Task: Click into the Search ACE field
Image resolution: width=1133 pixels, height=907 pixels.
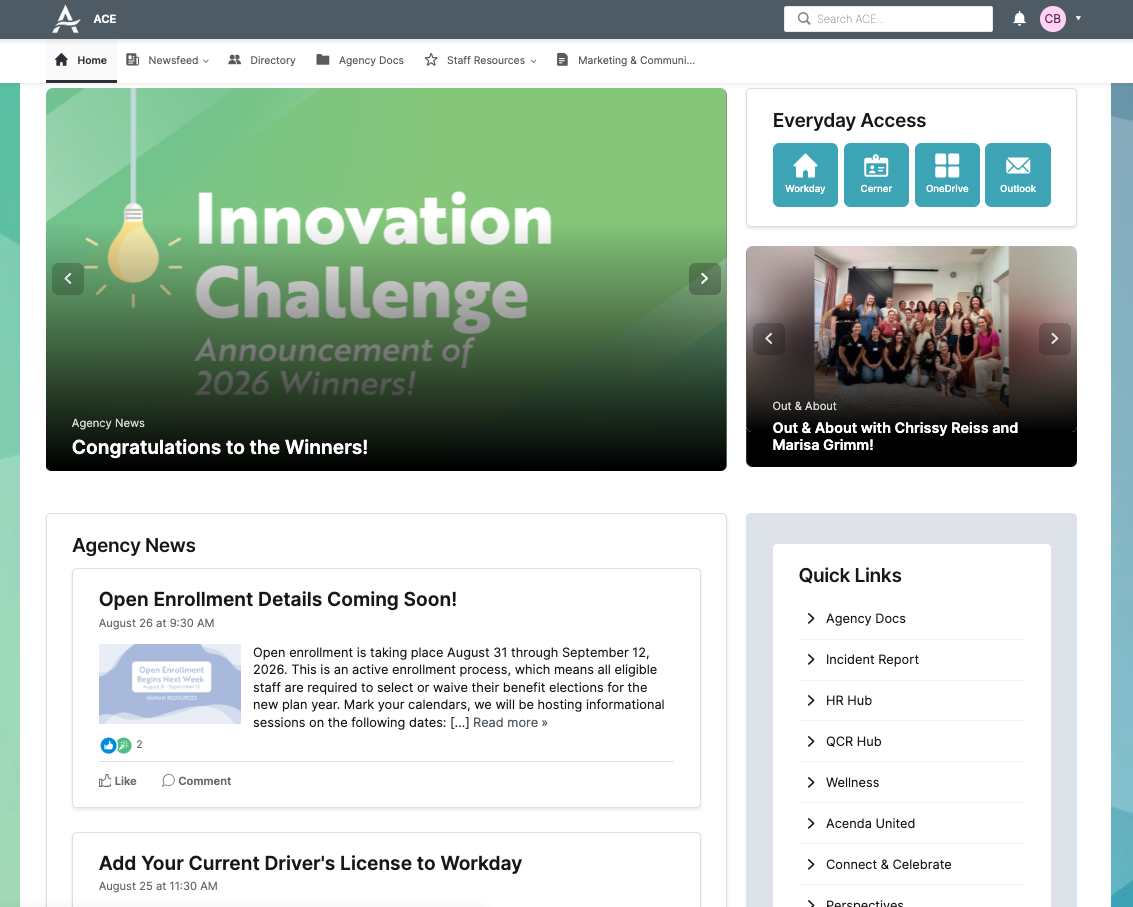Action: click(888, 19)
